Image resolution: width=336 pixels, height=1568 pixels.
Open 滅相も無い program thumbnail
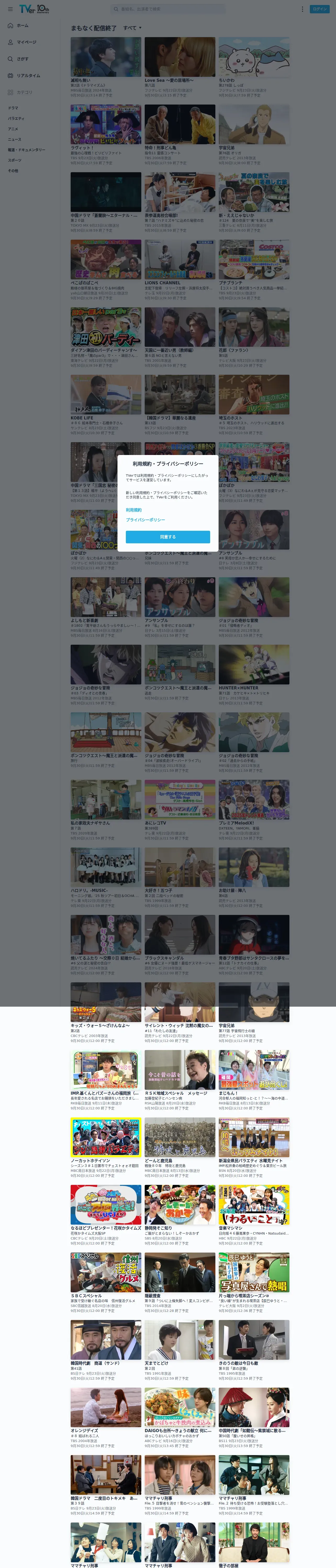point(105,57)
